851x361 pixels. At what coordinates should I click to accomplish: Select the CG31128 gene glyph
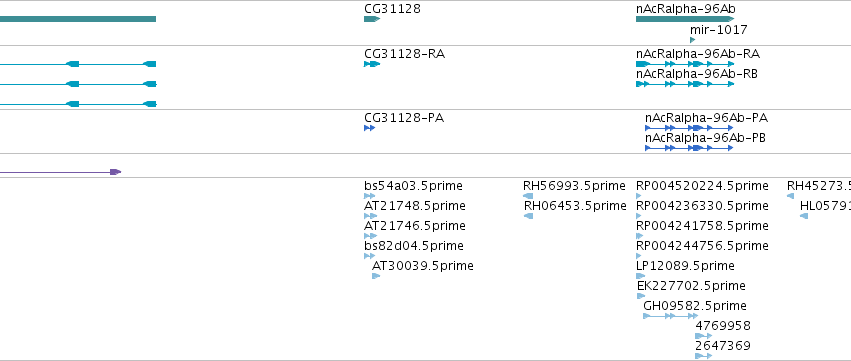click(x=372, y=19)
